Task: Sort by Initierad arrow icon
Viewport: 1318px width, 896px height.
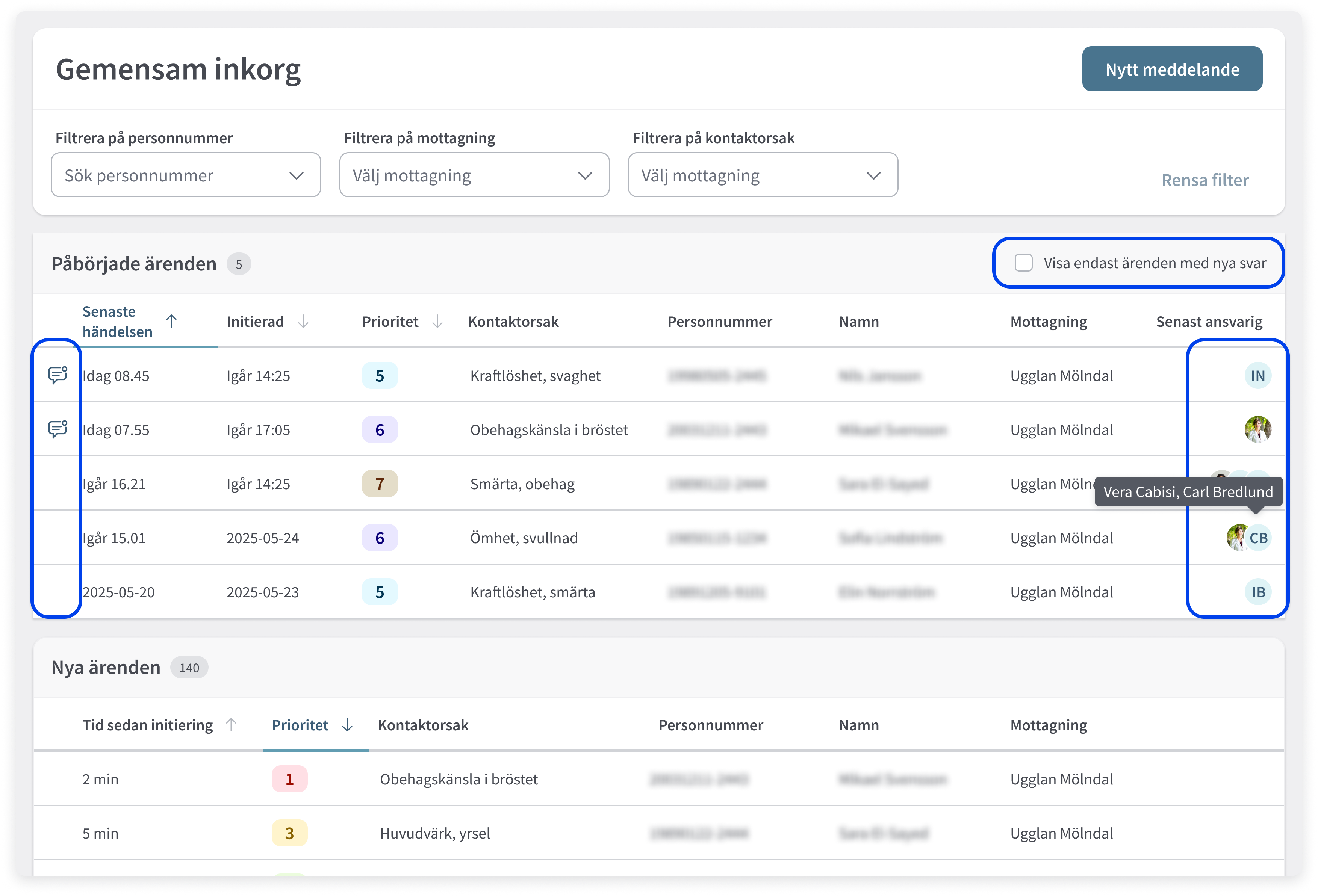Action: point(303,322)
